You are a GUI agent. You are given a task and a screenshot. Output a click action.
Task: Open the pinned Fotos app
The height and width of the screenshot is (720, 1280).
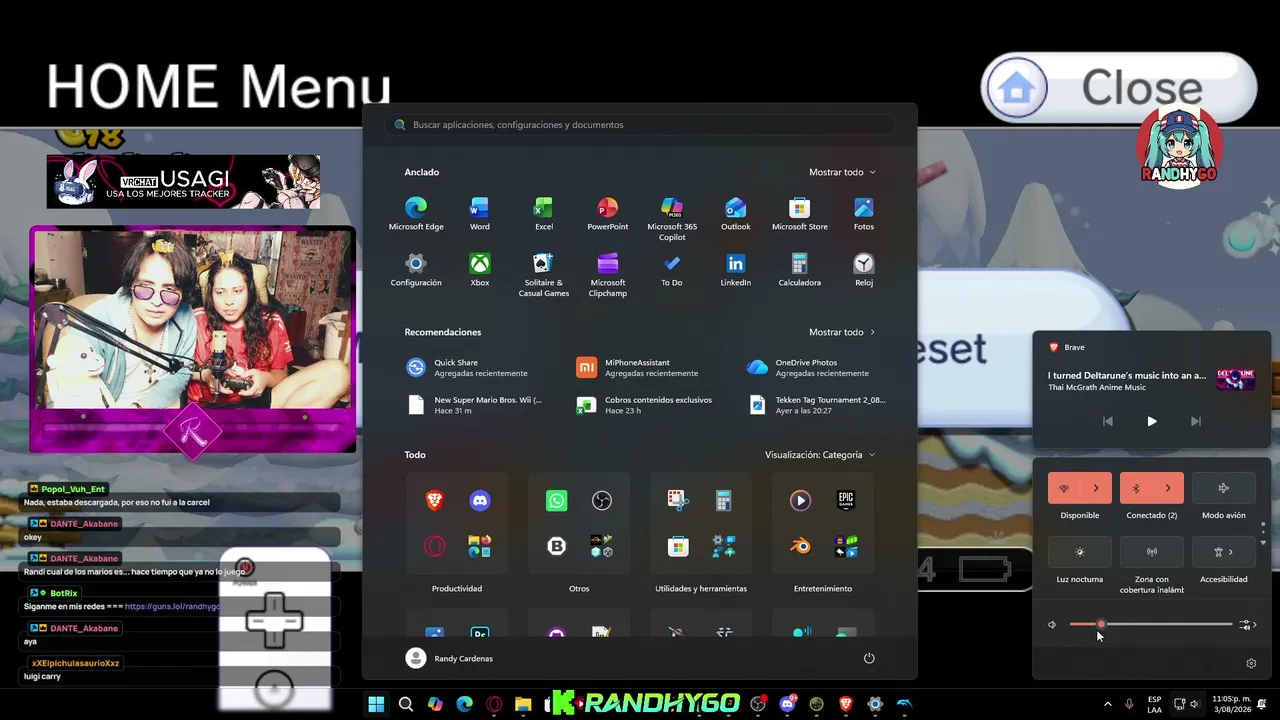tap(864, 214)
